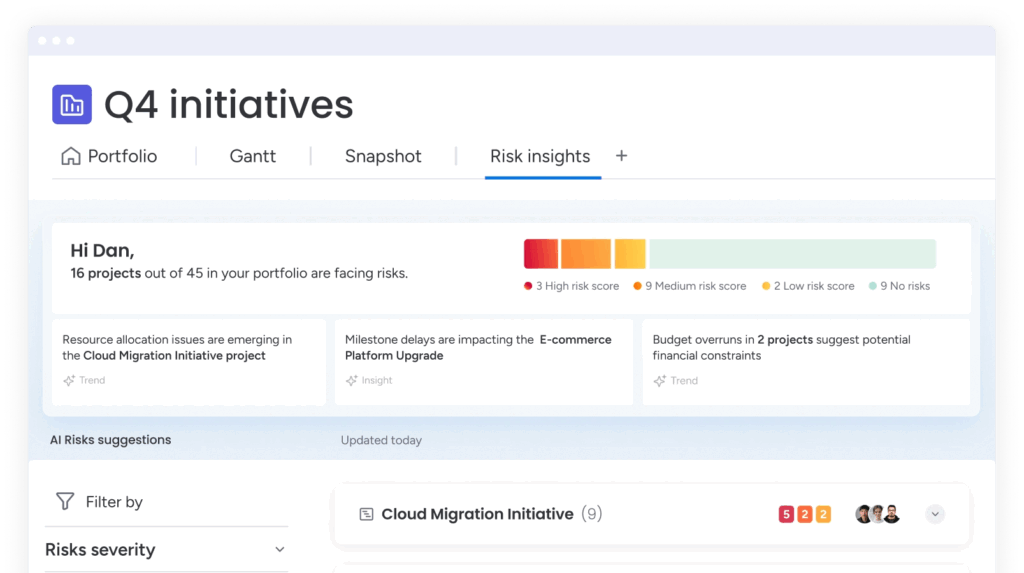Image resolution: width=1024 pixels, height=573 pixels.
Task: Click the home icon beside Portfolio
Action: (x=71, y=156)
